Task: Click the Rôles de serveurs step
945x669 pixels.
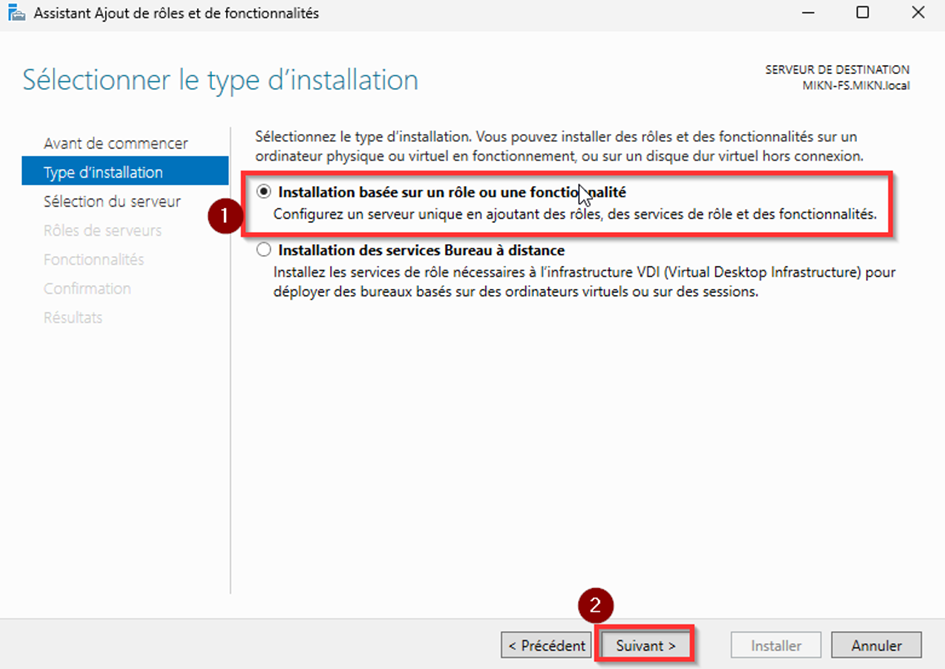Action: [102, 230]
